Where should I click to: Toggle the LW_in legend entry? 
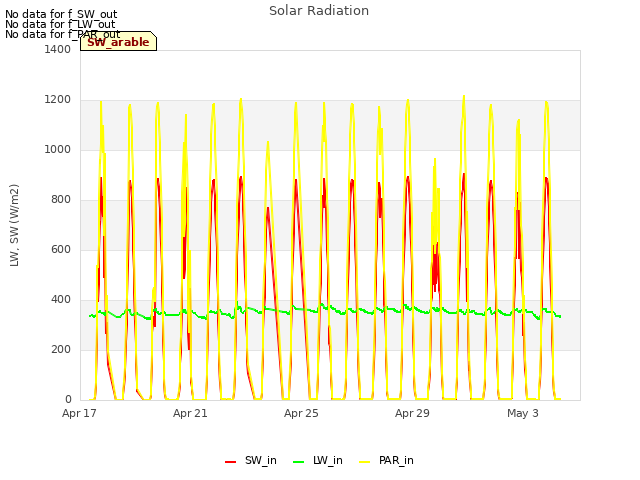pos(318,460)
